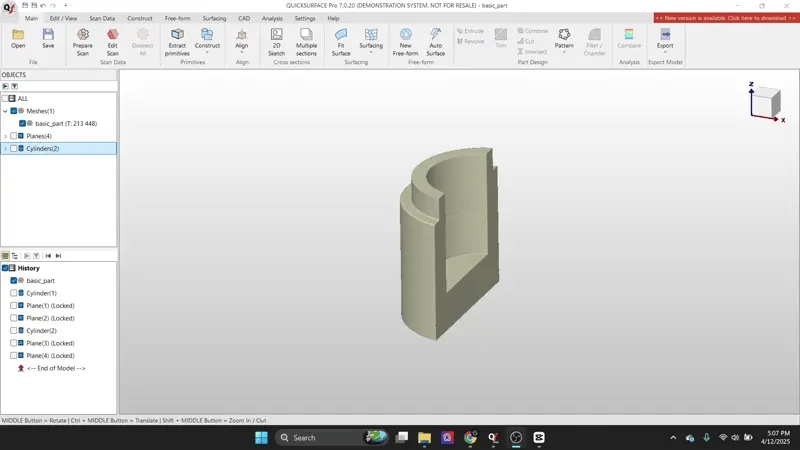Click the new version download notice
The image size is (800, 450).
(725, 18)
